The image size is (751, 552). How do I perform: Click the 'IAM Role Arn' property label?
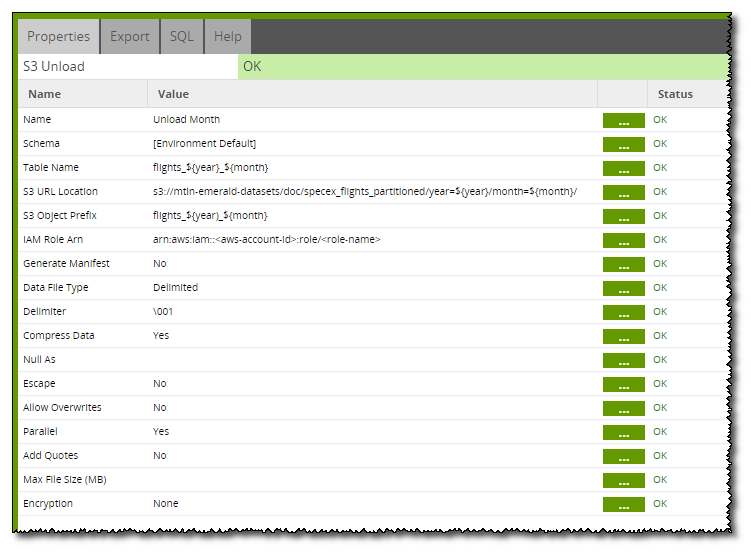(53, 239)
